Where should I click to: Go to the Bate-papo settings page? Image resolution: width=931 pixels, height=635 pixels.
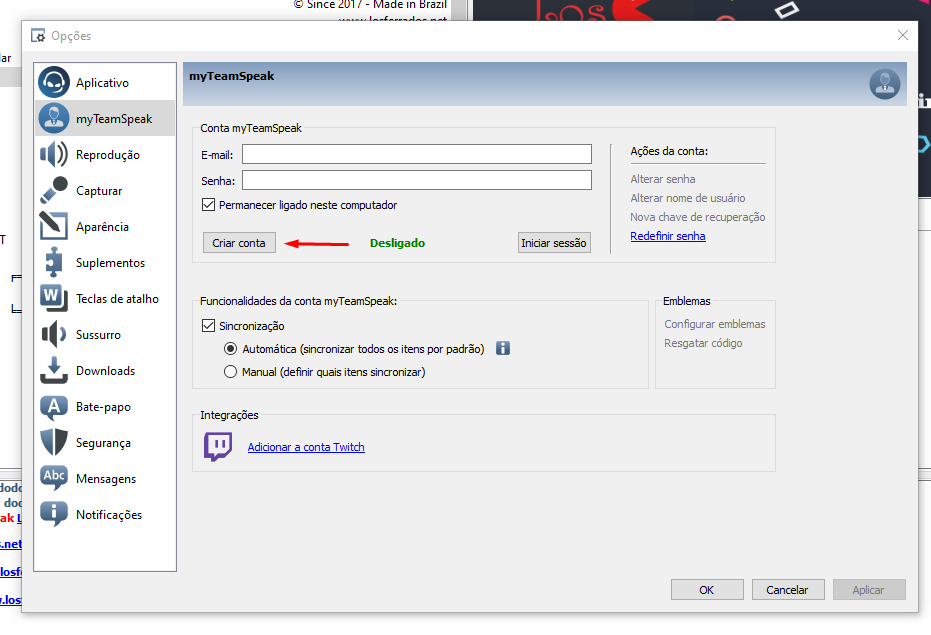click(x=103, y=407)
